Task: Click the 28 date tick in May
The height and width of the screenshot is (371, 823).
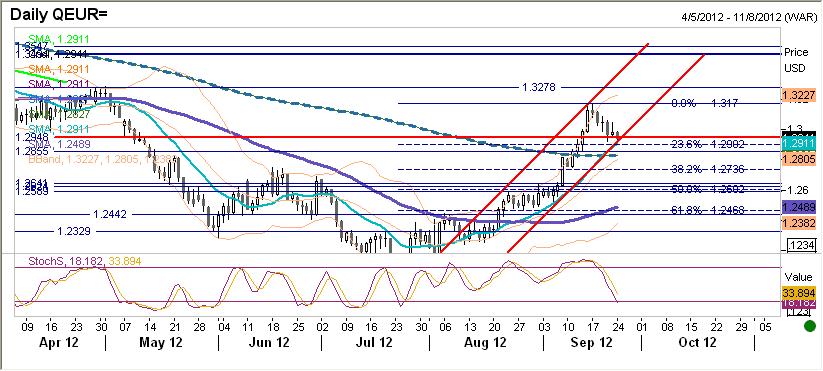Action: (x=198, y=326)
